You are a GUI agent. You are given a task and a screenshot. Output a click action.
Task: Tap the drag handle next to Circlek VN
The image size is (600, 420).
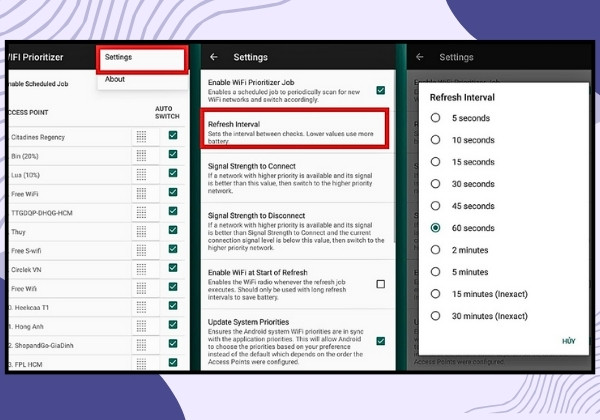pyautogui.click(x=141, y=269)
